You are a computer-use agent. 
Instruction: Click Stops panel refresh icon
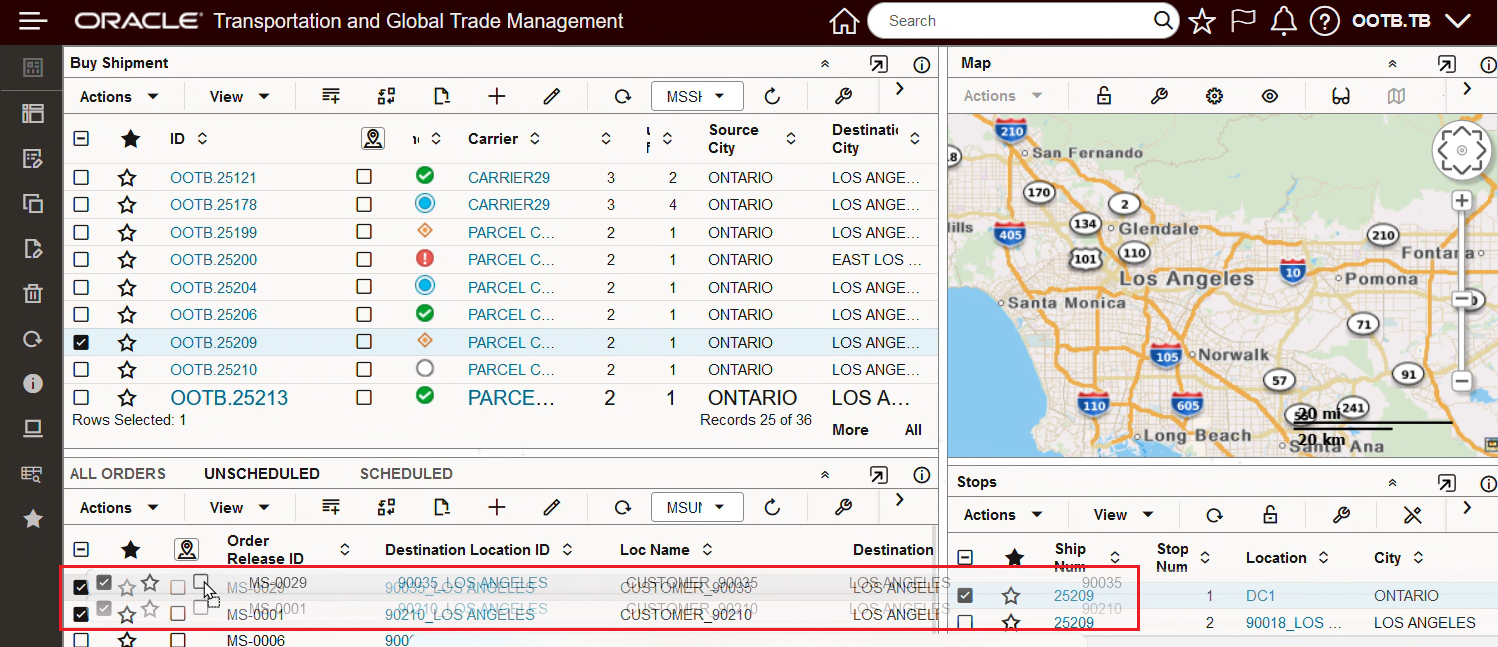pyautogui.click(x=1214, y=515)
